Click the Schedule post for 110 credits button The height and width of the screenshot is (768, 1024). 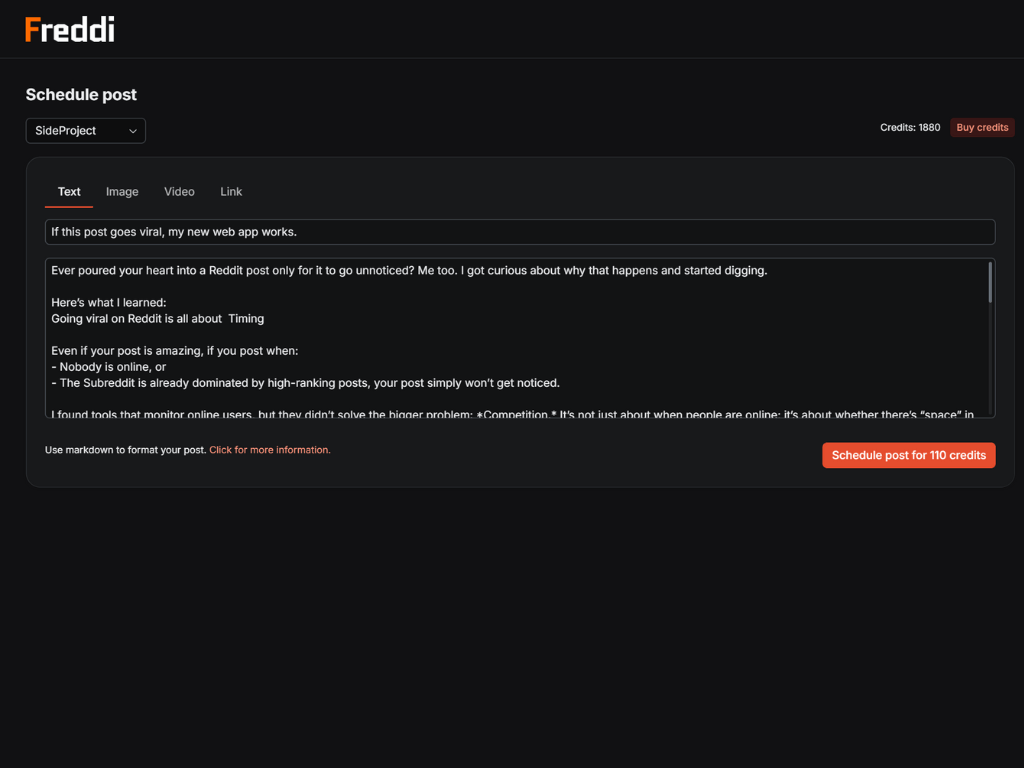click(x=908, y=455)
